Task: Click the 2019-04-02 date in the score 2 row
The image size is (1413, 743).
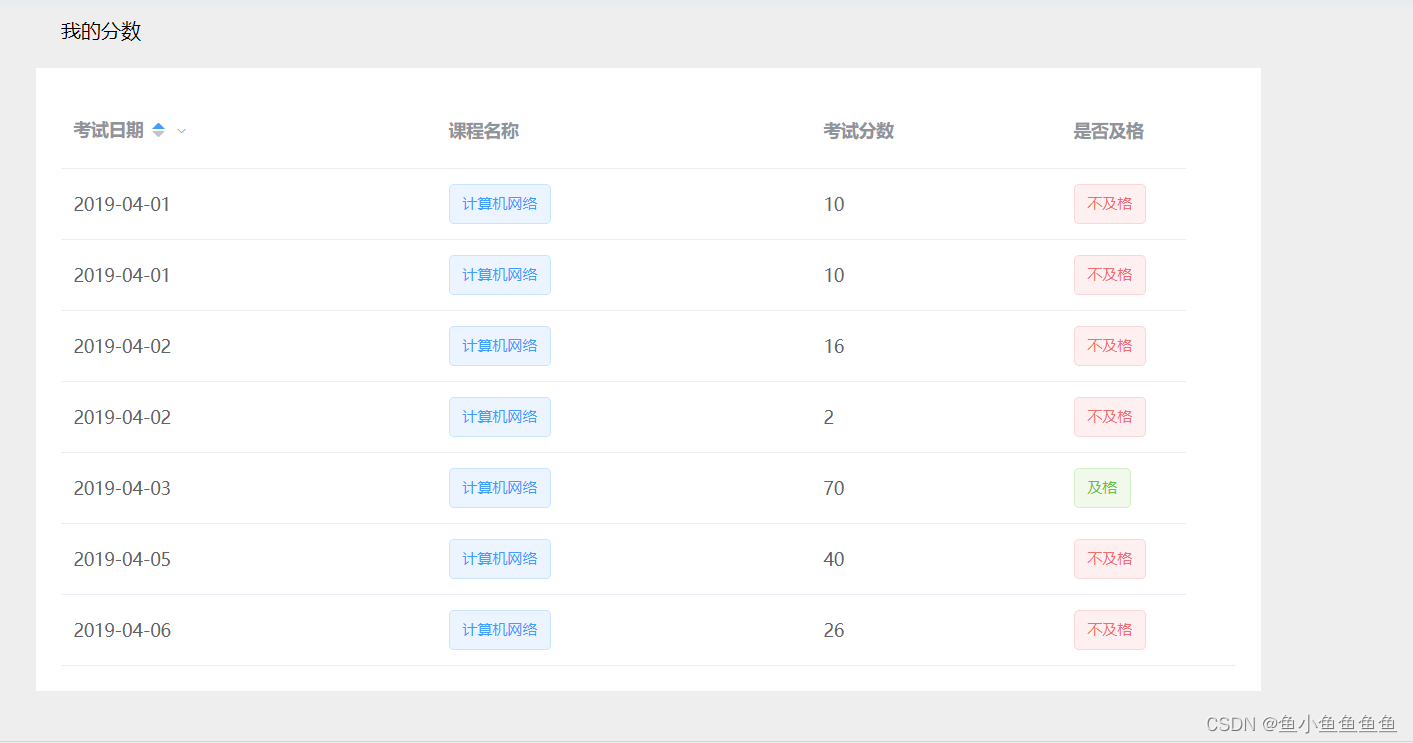Action: [122, 417]
